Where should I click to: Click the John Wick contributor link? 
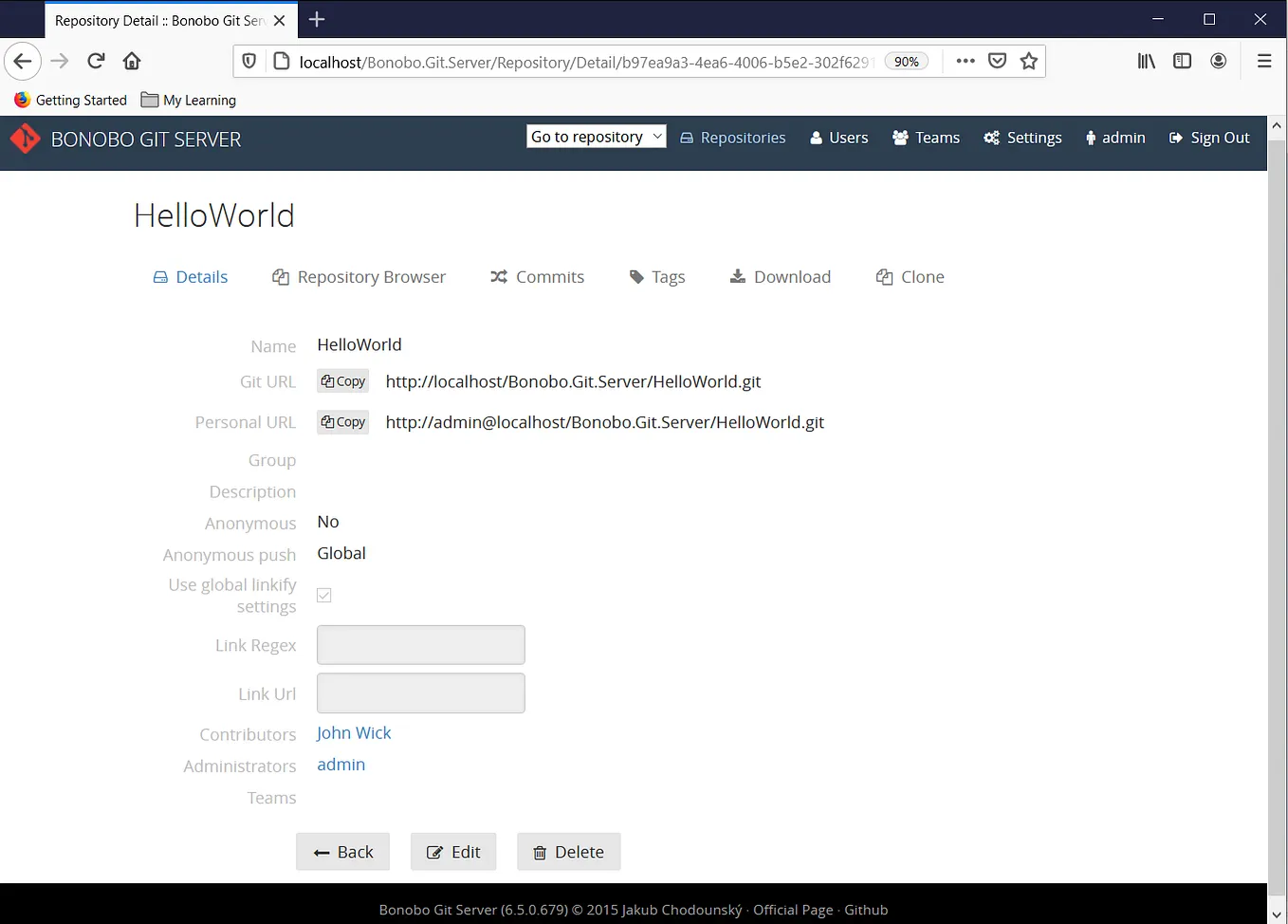[x=354, y=732]
